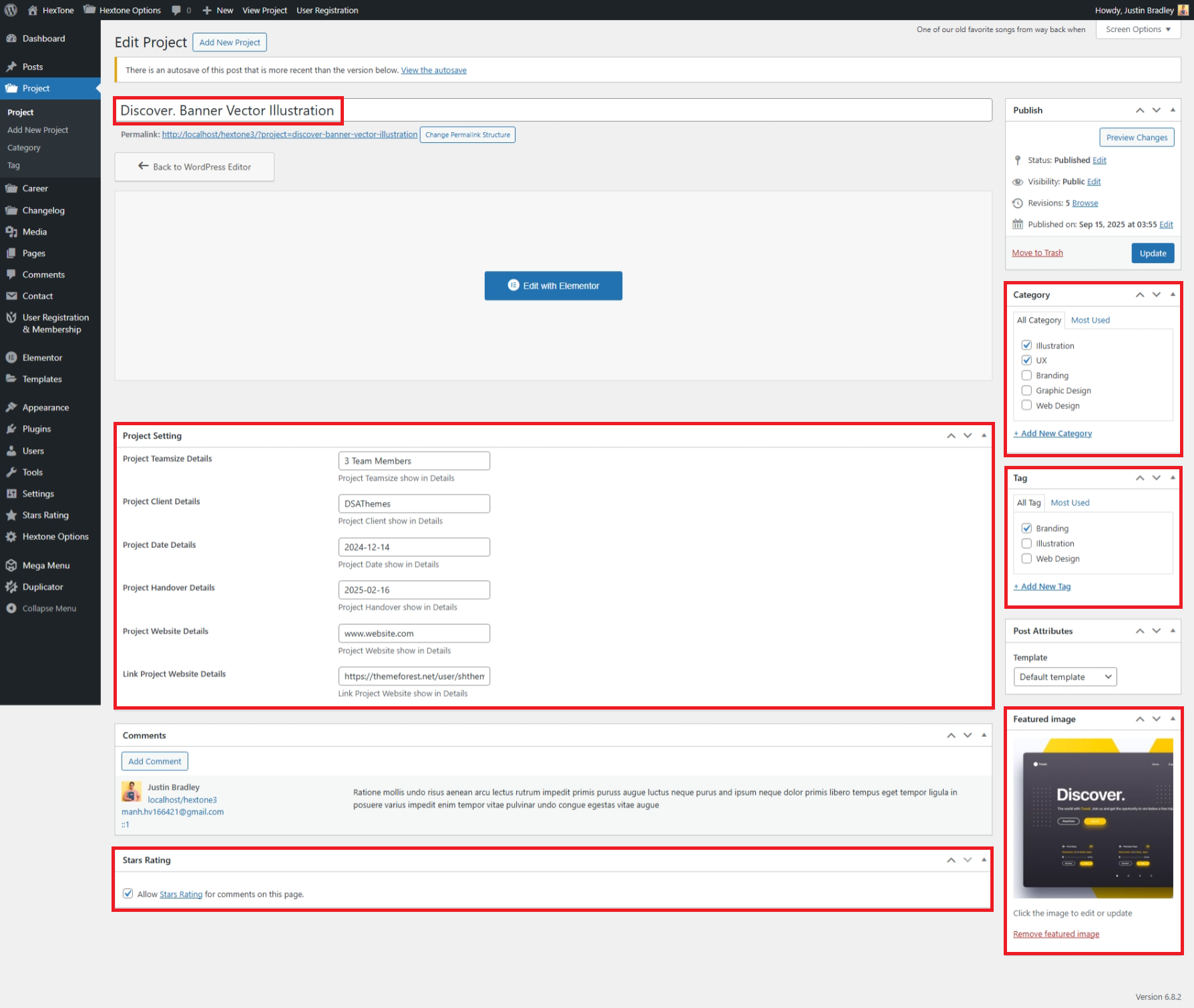Click the Mega Menu icon in sidebar
The height and width of the screenshot is (1008, 1194).
(11, 565)
